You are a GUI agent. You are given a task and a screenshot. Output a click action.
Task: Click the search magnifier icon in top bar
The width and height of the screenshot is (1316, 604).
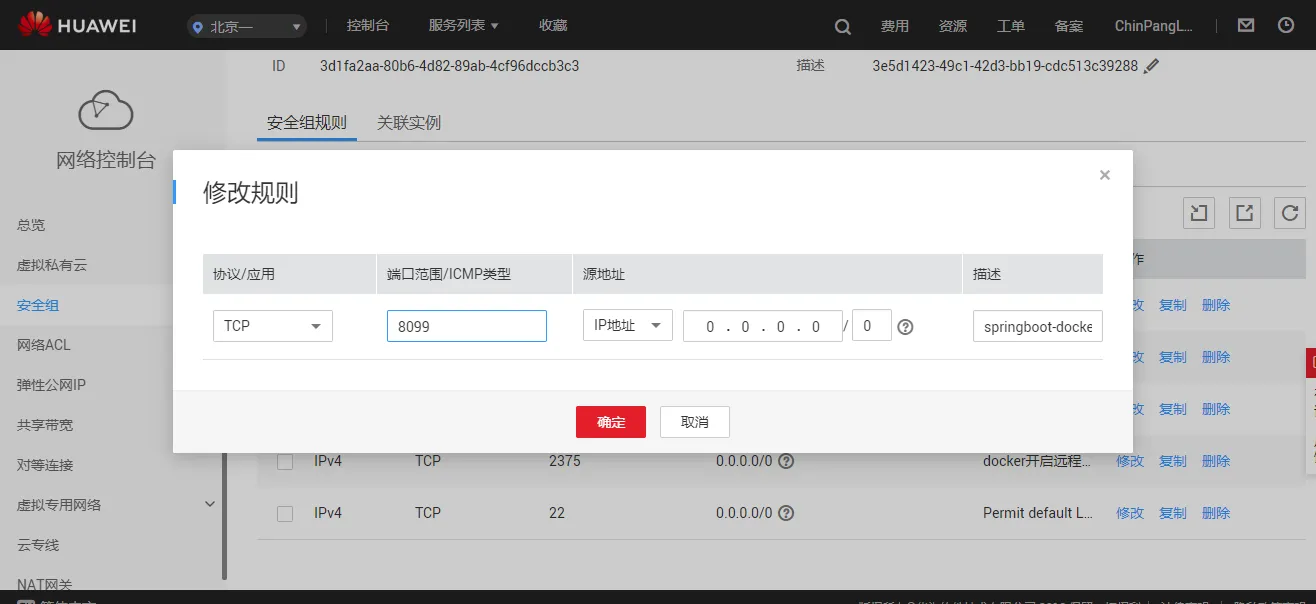[843, 27]
